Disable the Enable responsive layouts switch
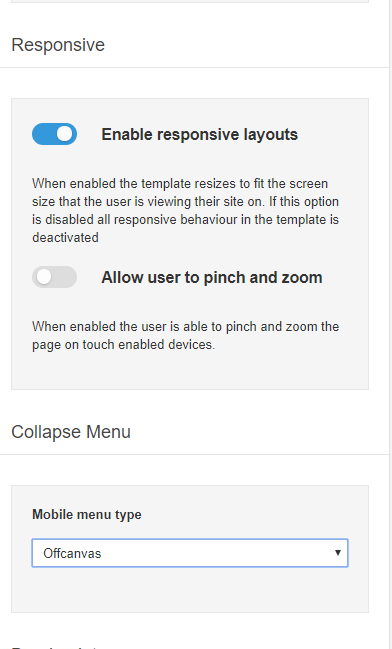Image resolution: width=392 pixels, height=649 pixels. pyautogui.click(x=54, y=134)
